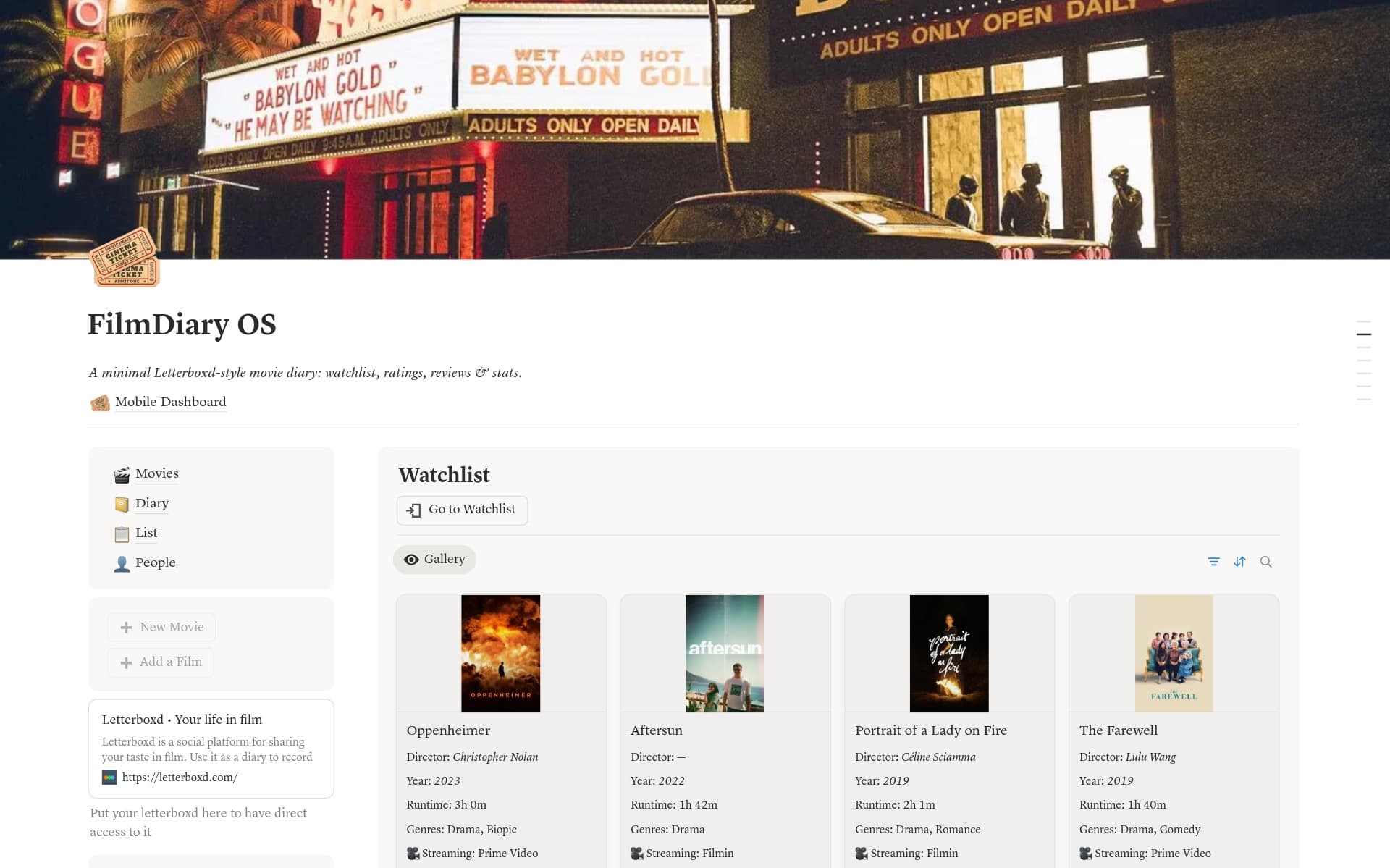Image resolution: width=1390 pixels, height=868 pixels.
Task: Click the Add a Film button
Action: (x=161, y=662)
